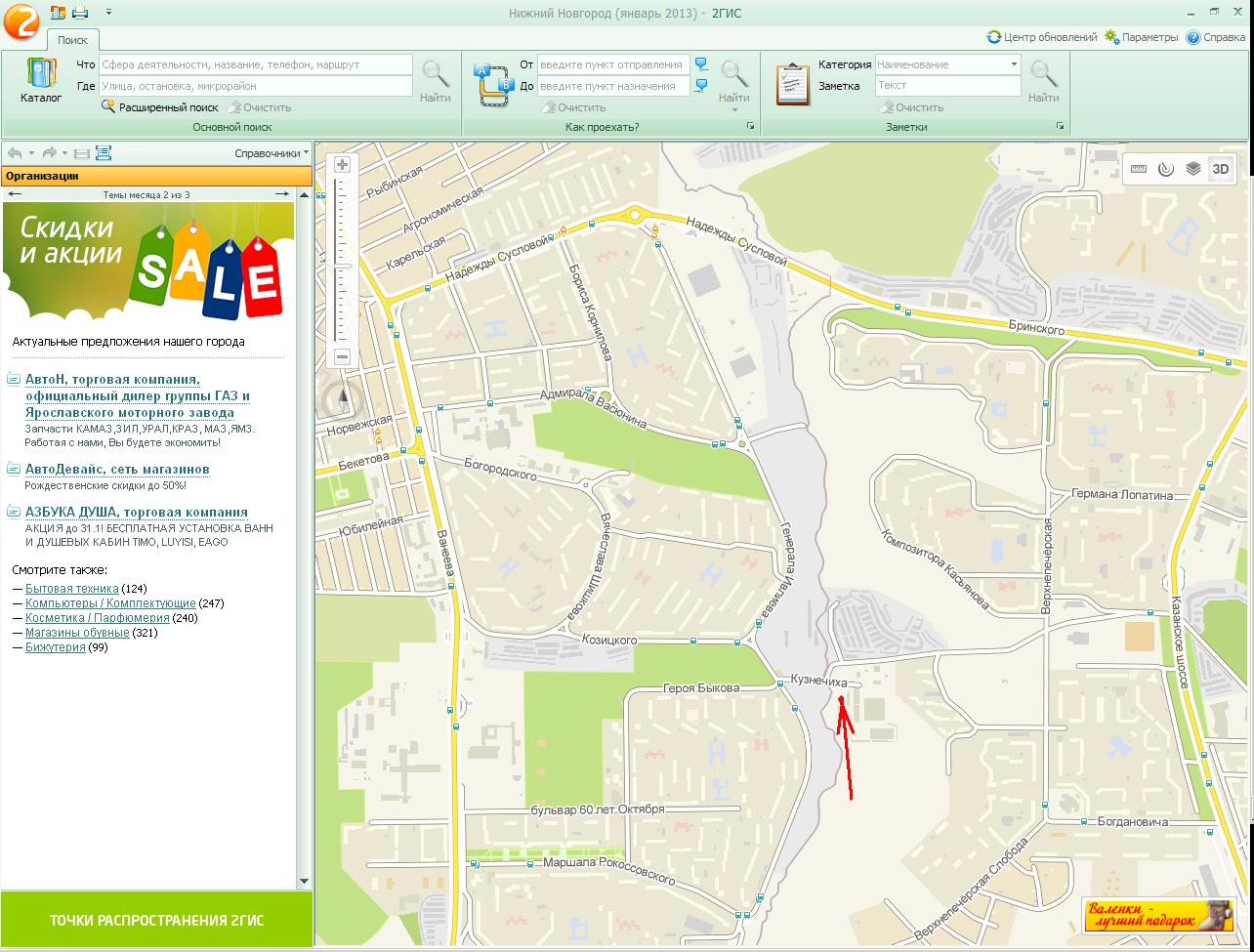Open Как проехать dialog launcher
This screenshot has width=1254, height=952.
pyautogui.click(x=751, y=127)
